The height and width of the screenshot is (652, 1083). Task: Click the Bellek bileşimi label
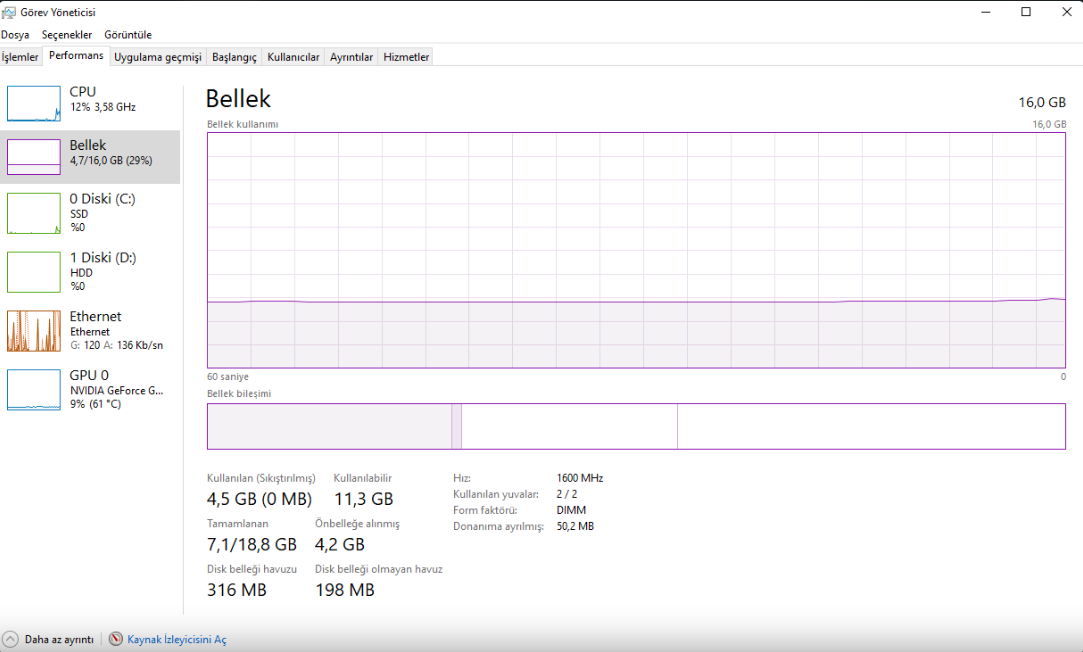tap(239, 394)
